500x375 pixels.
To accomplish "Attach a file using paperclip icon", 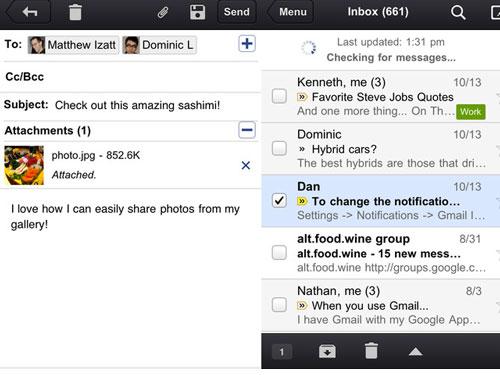I will click(163, 12).
